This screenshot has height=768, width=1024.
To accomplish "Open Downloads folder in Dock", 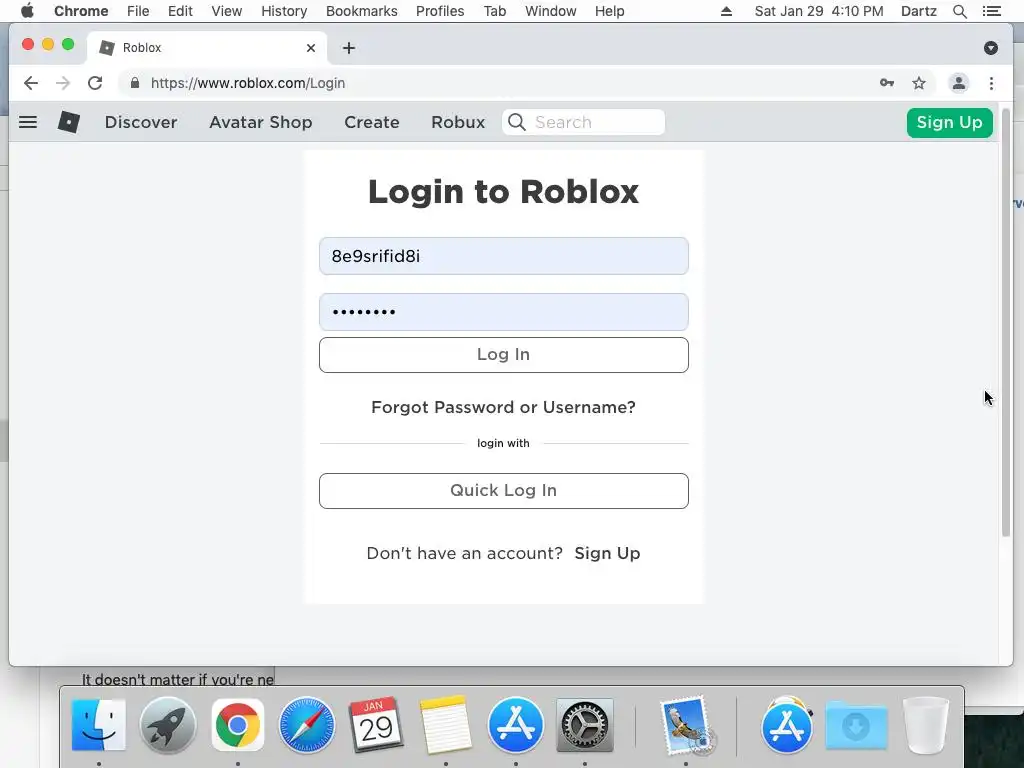I will tap(856, 725).
